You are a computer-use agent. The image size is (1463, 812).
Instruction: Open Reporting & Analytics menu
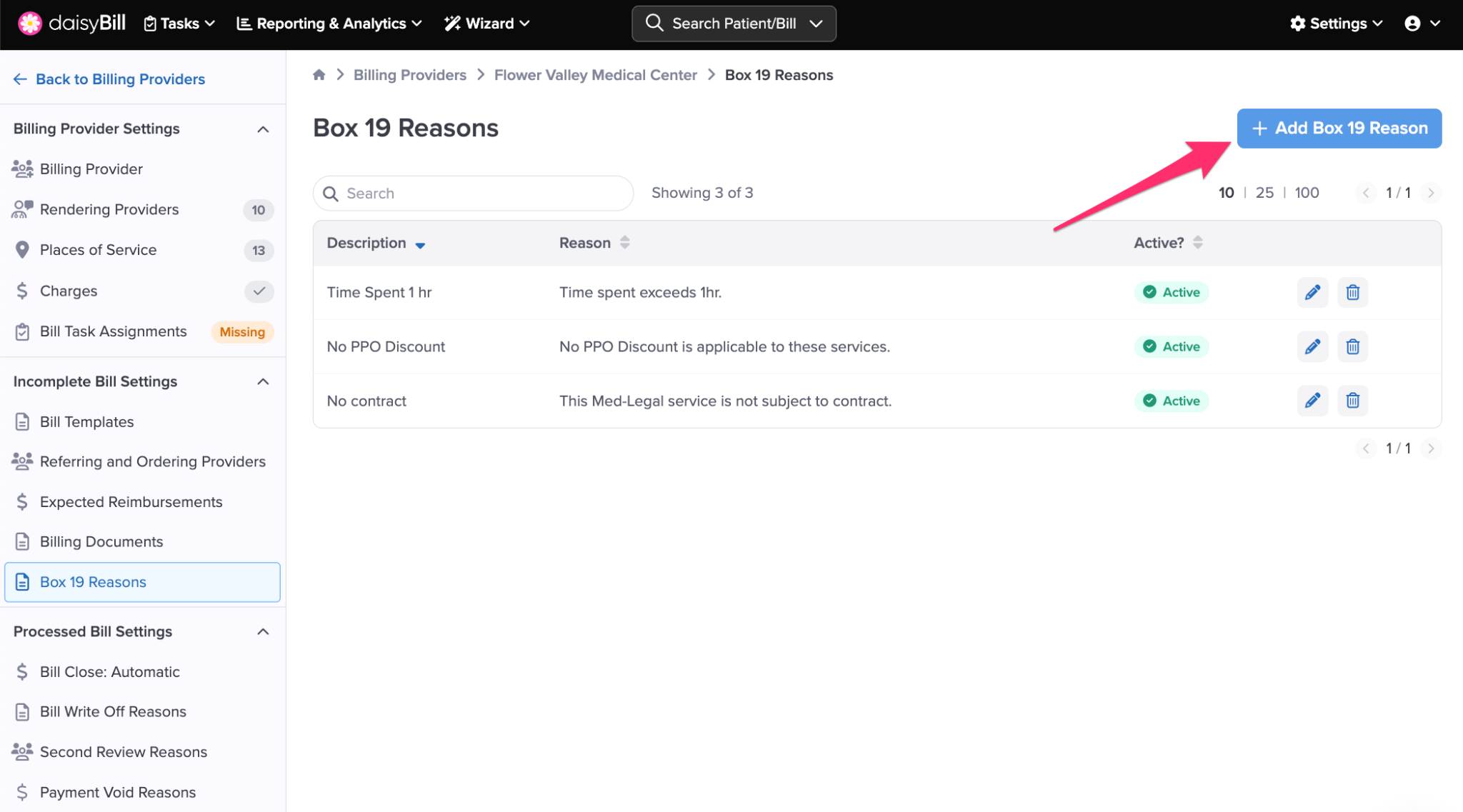(x=329, y=24)
